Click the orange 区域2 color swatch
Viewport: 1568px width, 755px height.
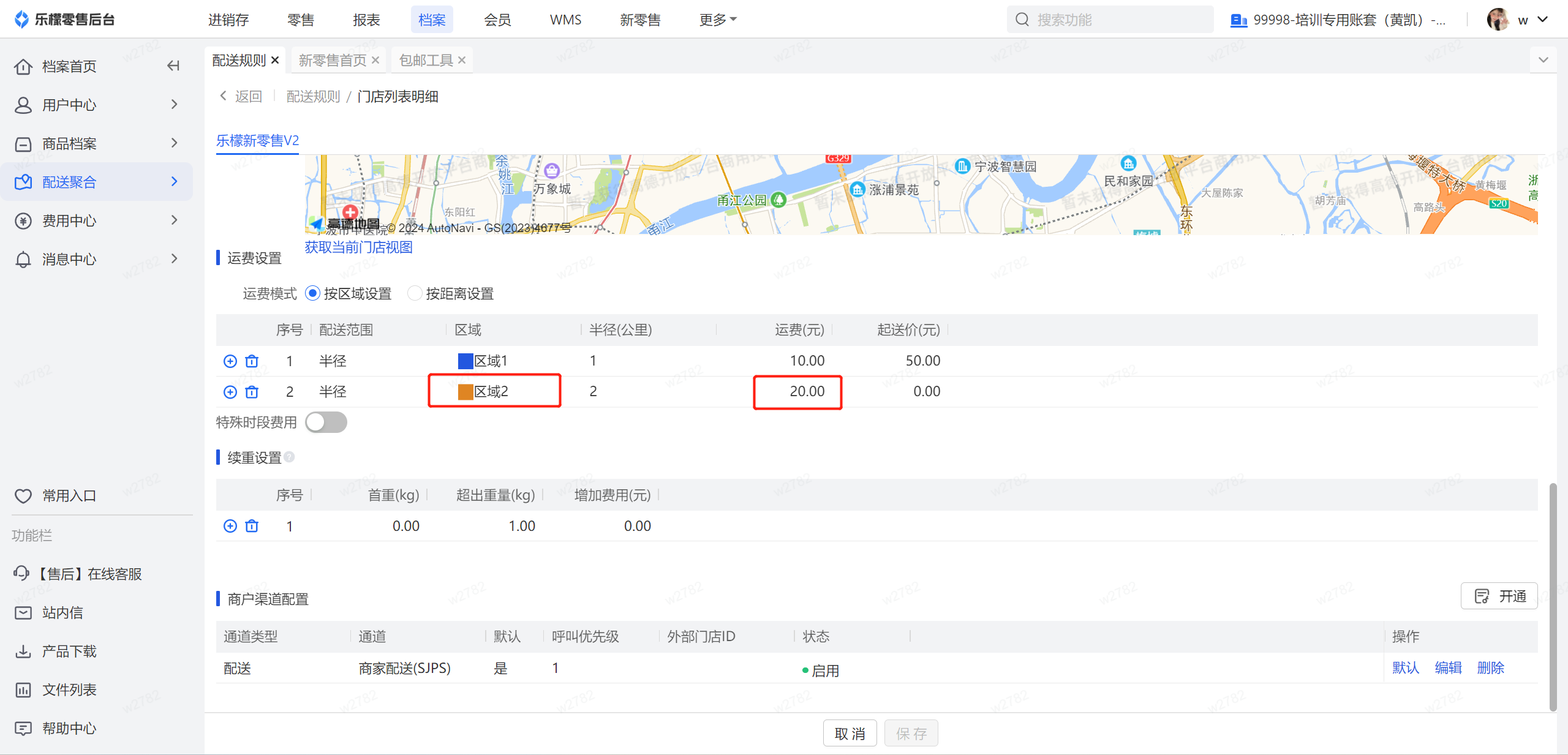tap(466, 392)
